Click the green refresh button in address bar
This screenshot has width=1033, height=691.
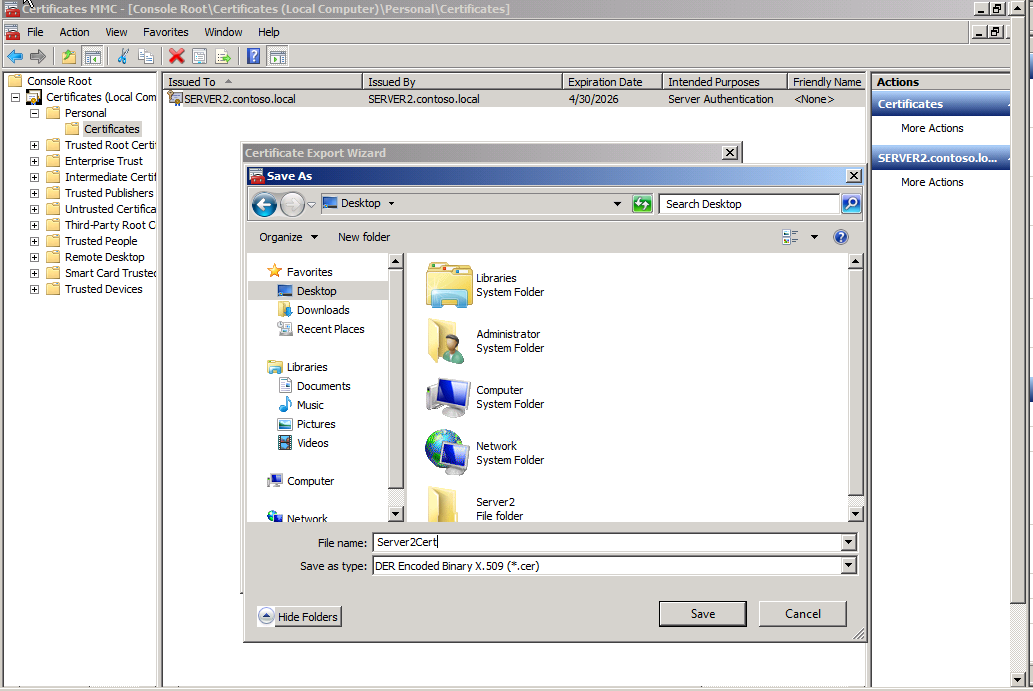[x=642, y=204]
